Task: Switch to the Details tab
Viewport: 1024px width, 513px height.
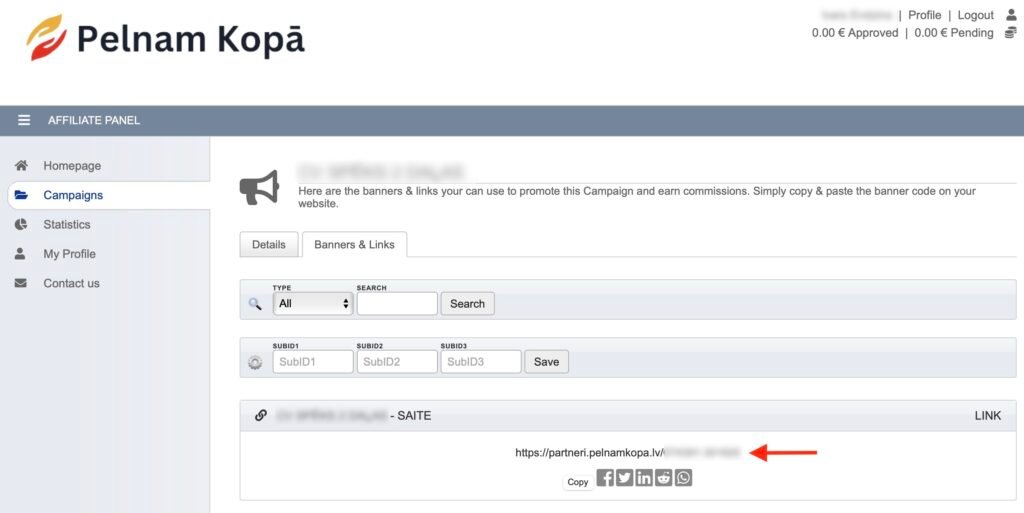Action: pos(268,245)
